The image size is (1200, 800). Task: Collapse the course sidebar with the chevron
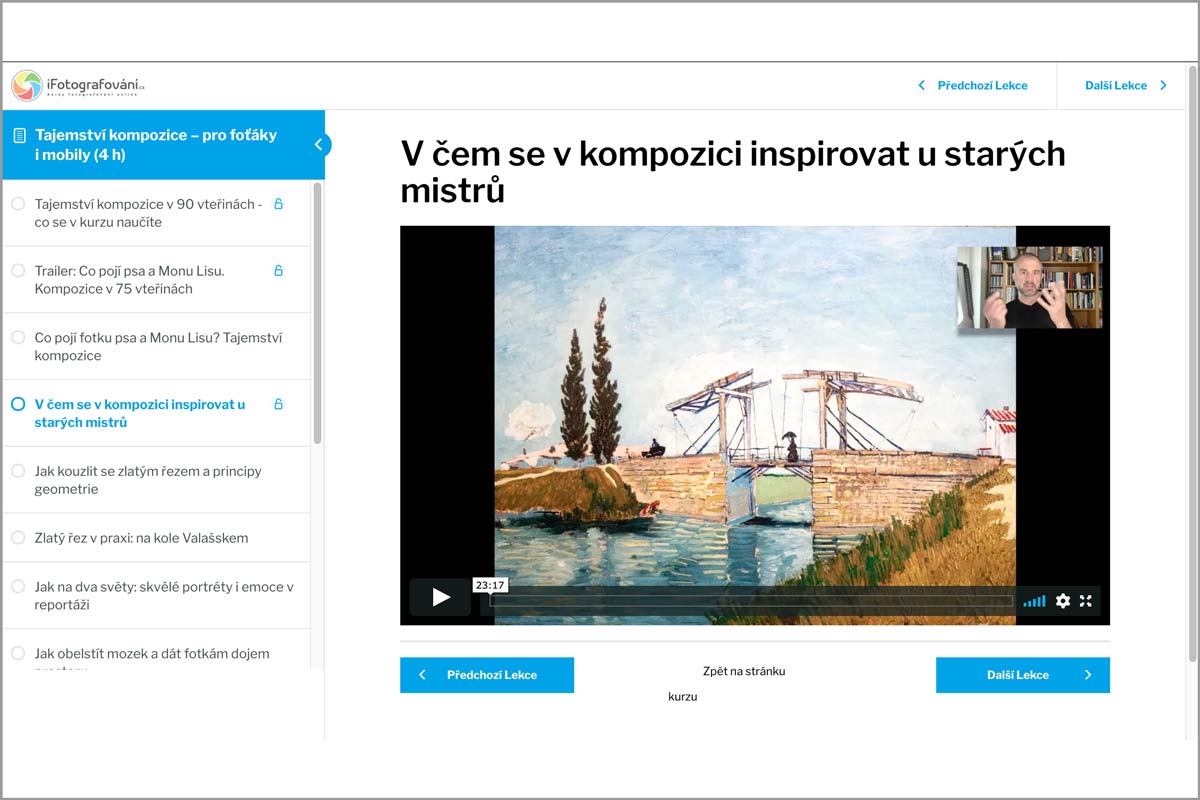(319, 145)
